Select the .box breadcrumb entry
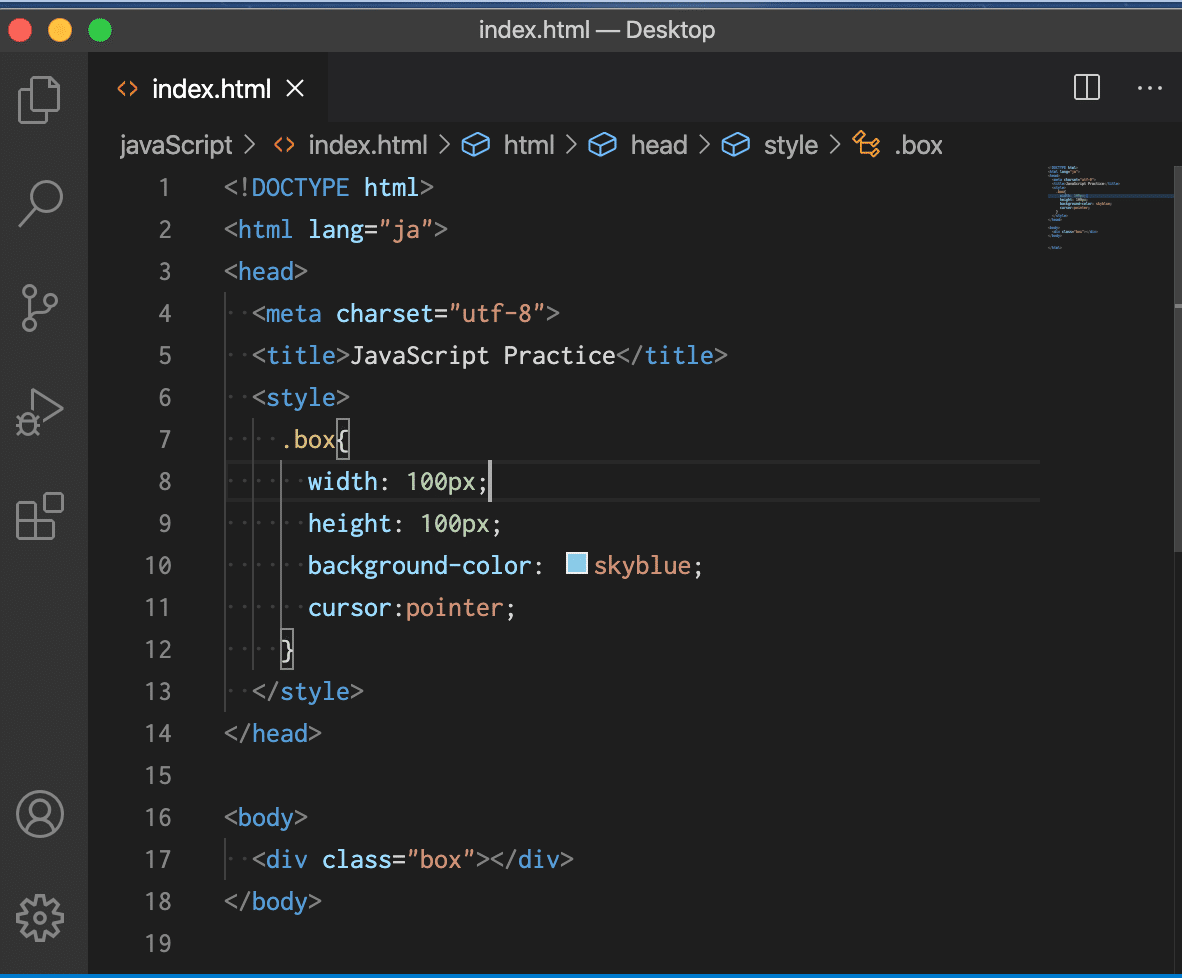The height and width of the screenshot is (978, 1182). (917, 145)
